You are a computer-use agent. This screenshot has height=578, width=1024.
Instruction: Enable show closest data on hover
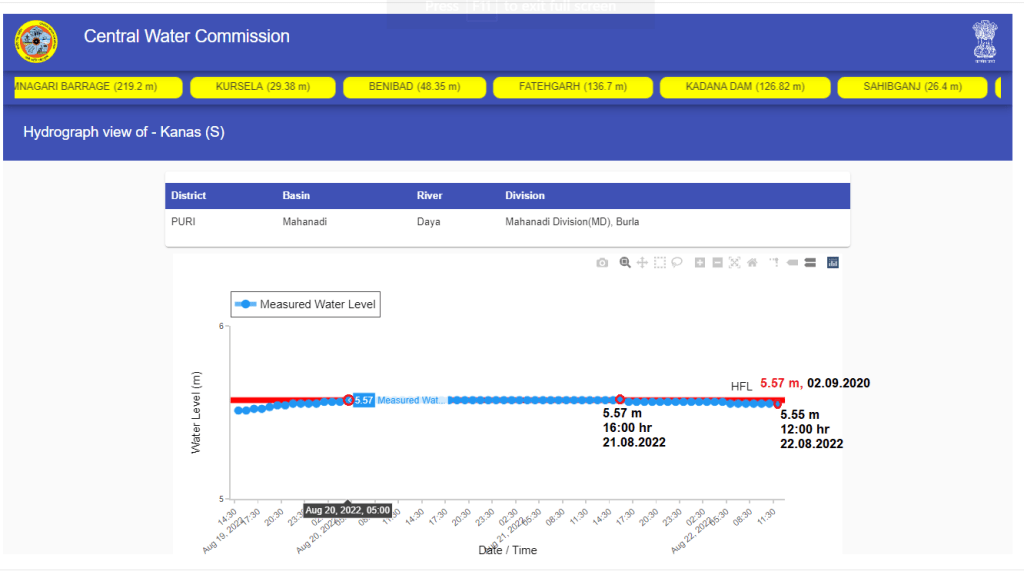click(792, 263)
